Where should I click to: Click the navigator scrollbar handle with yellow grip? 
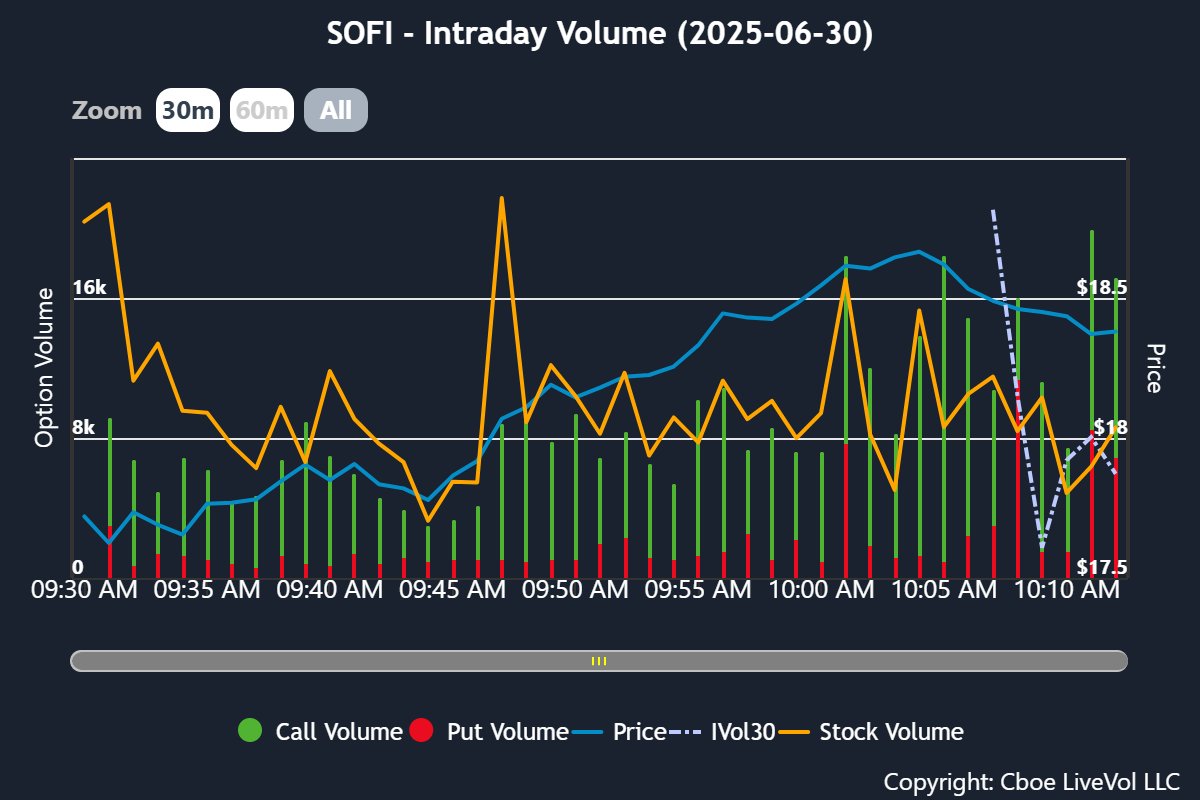click(599, 661)
